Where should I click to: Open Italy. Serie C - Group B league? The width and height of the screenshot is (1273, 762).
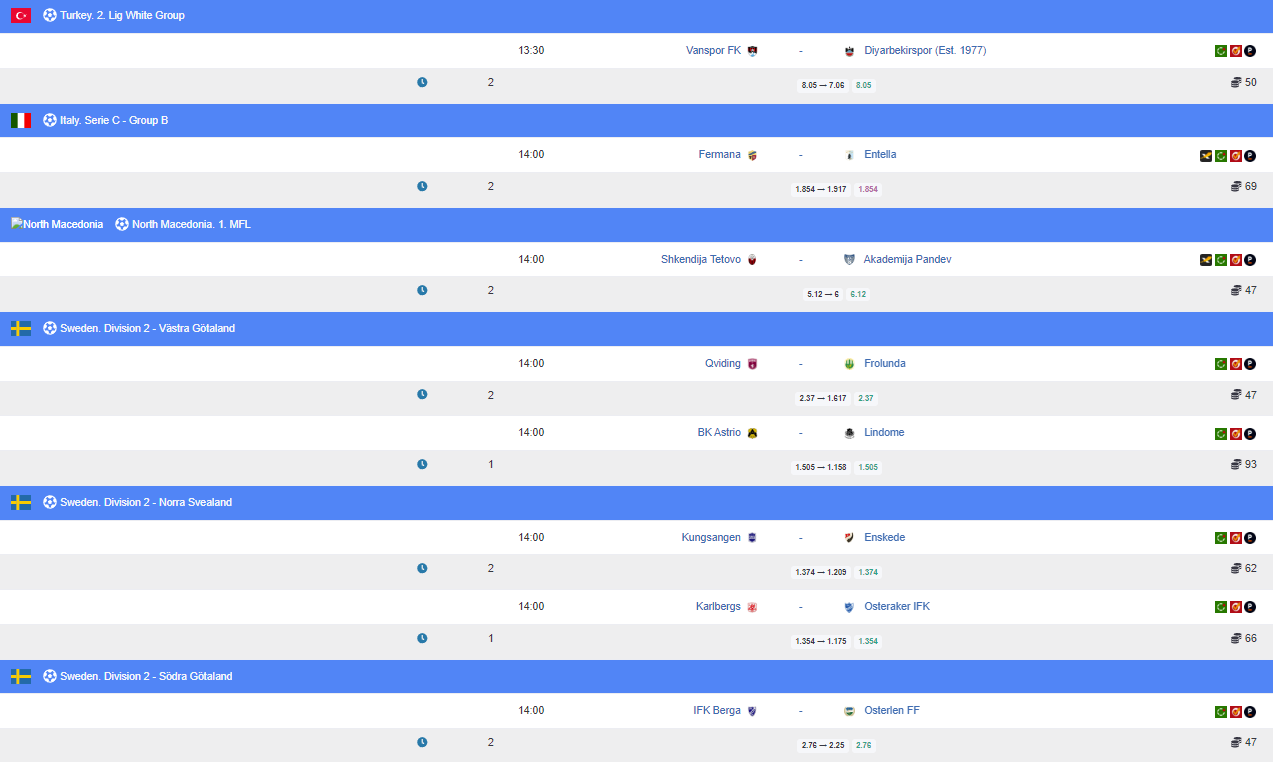[x=114, y=120]
